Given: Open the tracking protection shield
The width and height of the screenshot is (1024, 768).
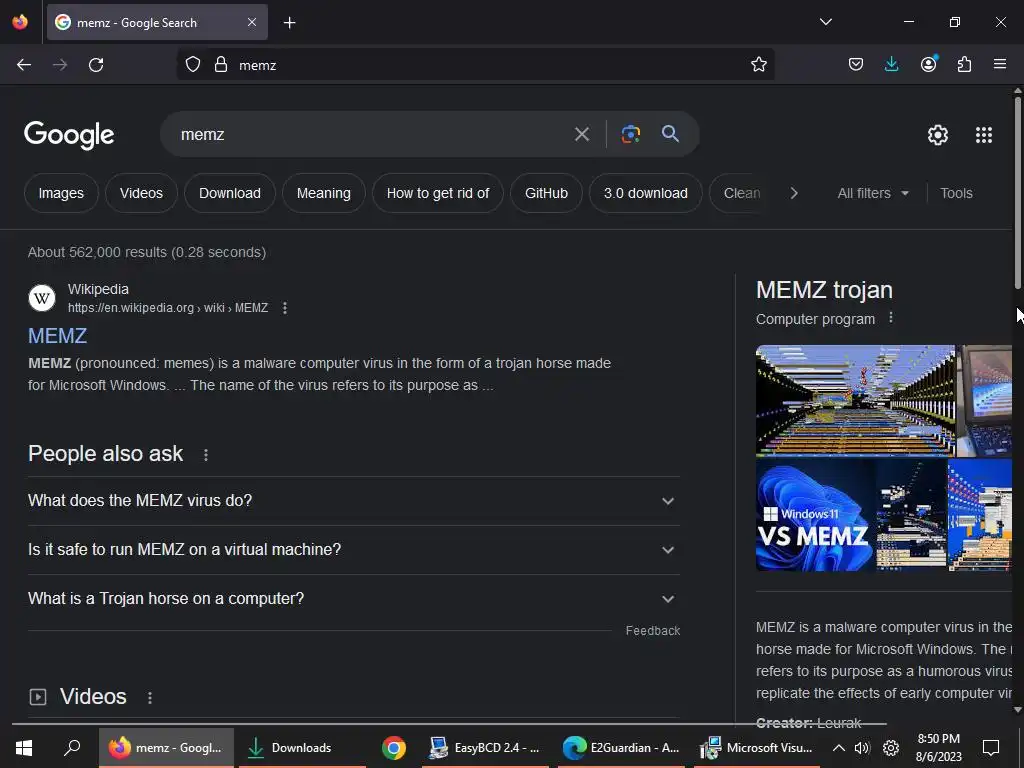Looking at the screenshot, I should pos(193,65).
